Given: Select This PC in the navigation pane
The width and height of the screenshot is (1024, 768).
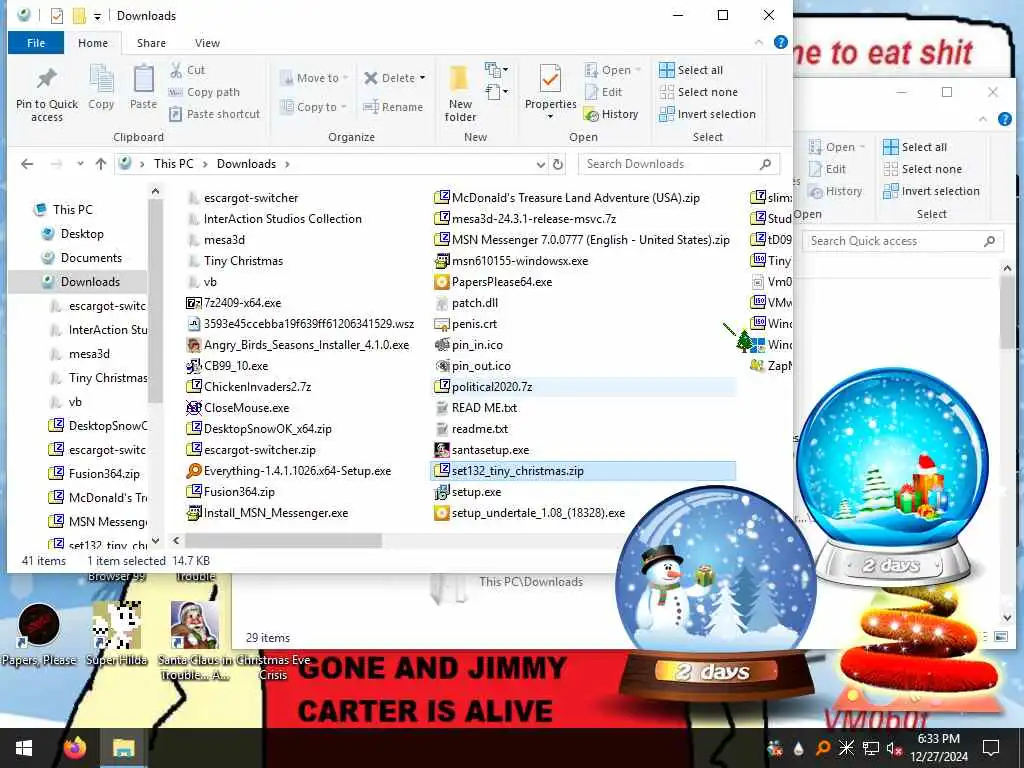Looking at the screenshot, I should click(72, 210).
